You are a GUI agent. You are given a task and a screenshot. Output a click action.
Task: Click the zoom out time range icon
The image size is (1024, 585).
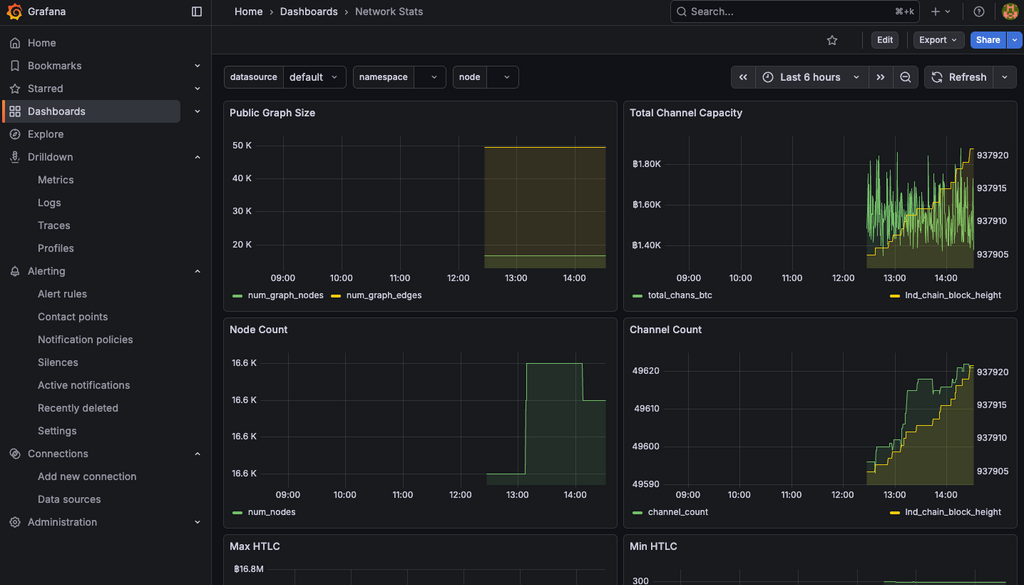pos(905,77)
